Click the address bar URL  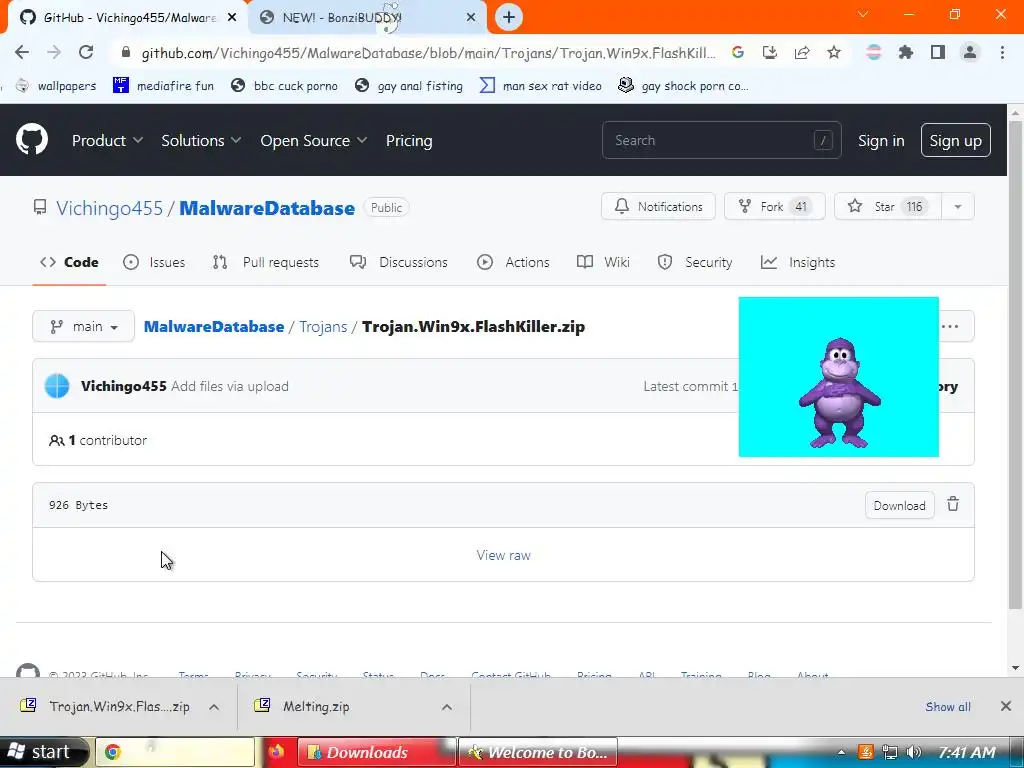pyautogui.click(x=428, y=53)
